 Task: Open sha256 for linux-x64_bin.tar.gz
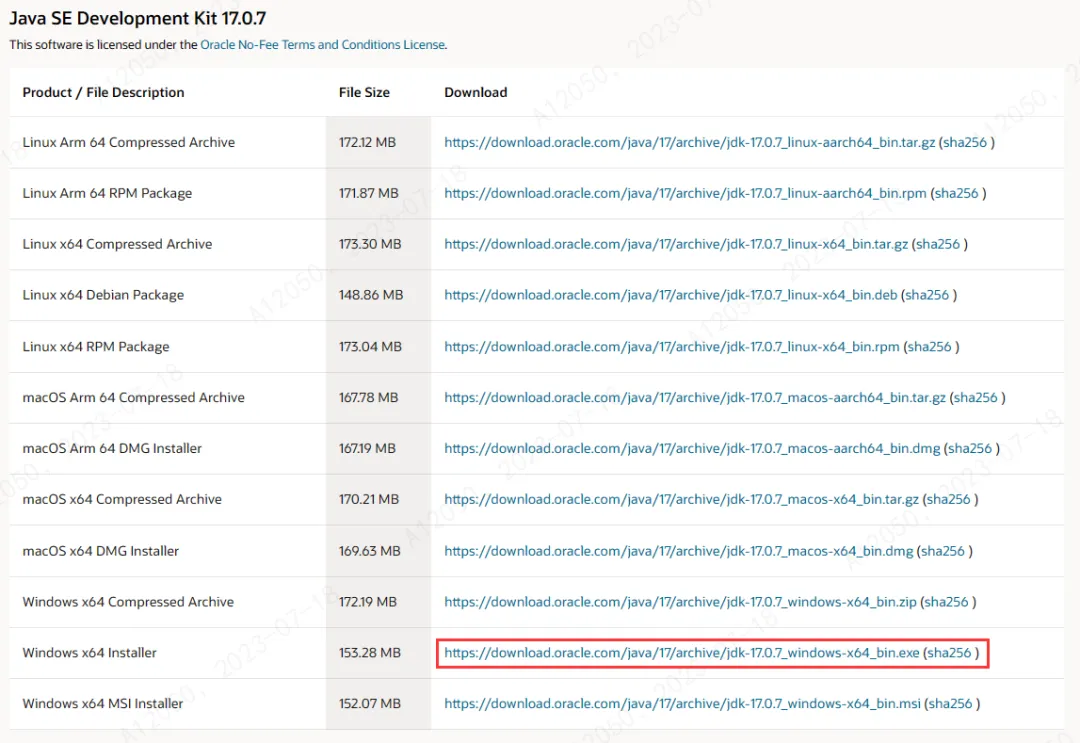coord(938,244)
